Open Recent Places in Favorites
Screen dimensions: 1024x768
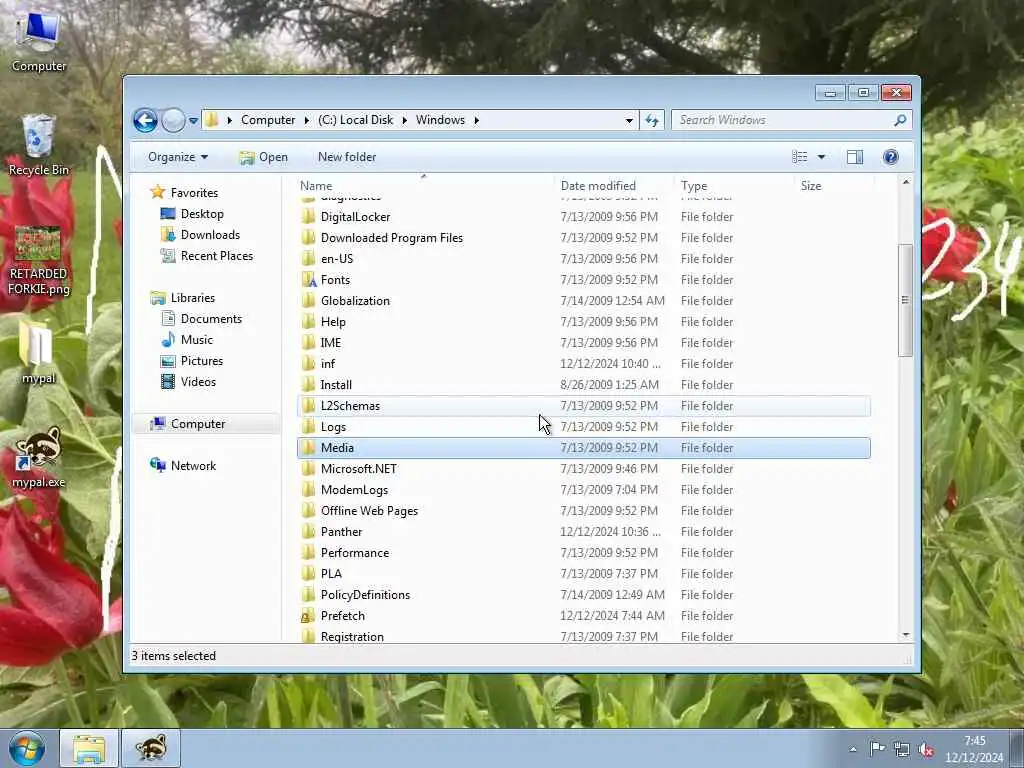[216, 255]
